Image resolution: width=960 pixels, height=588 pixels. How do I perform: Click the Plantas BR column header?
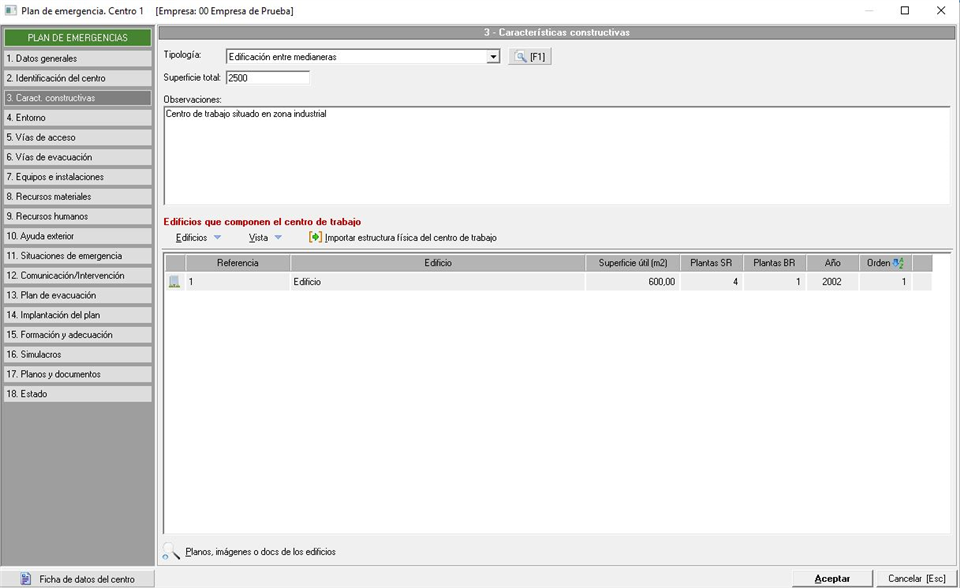[774, 263]
